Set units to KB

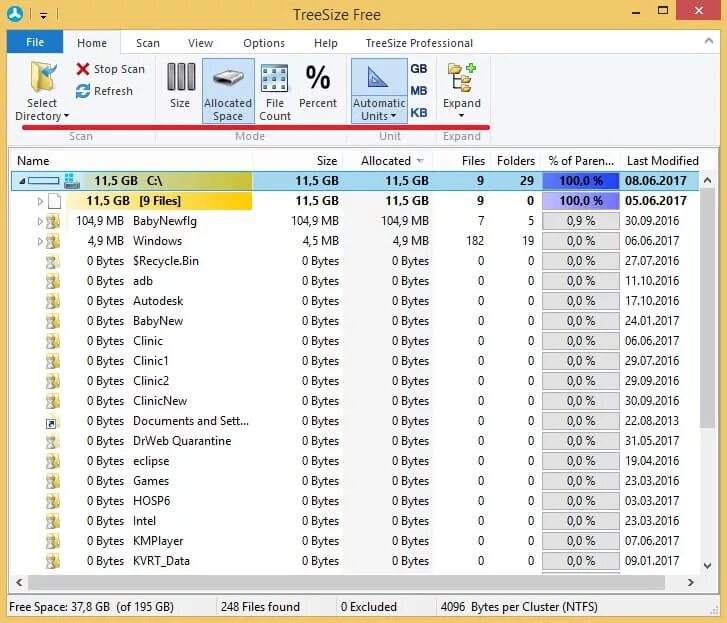(419, 113)
